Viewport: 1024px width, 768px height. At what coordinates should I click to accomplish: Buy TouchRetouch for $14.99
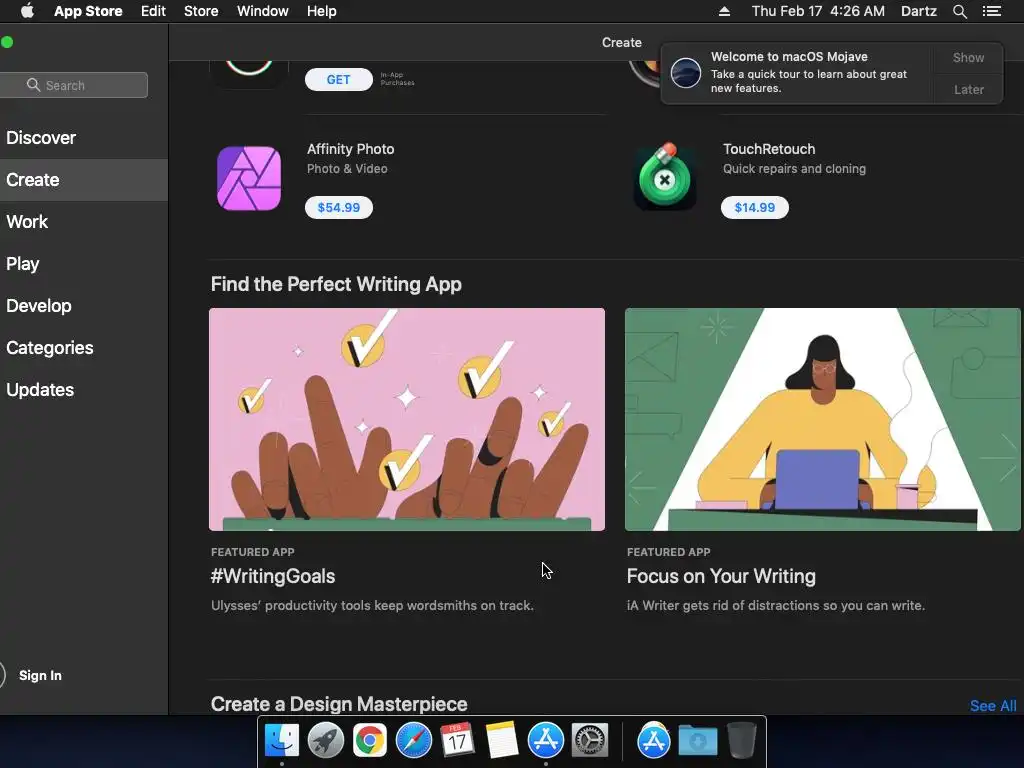point(754,208)
